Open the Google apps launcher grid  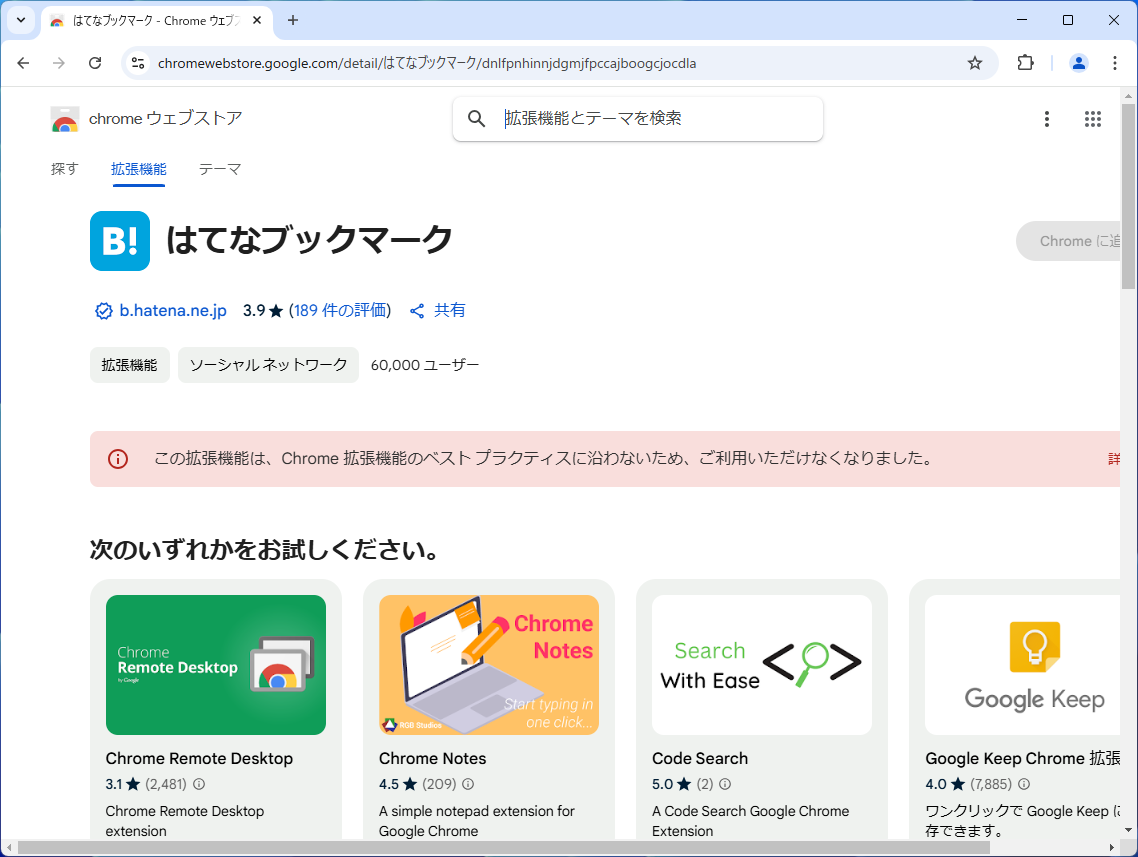pyautogui.click(x=1093, y=118)
